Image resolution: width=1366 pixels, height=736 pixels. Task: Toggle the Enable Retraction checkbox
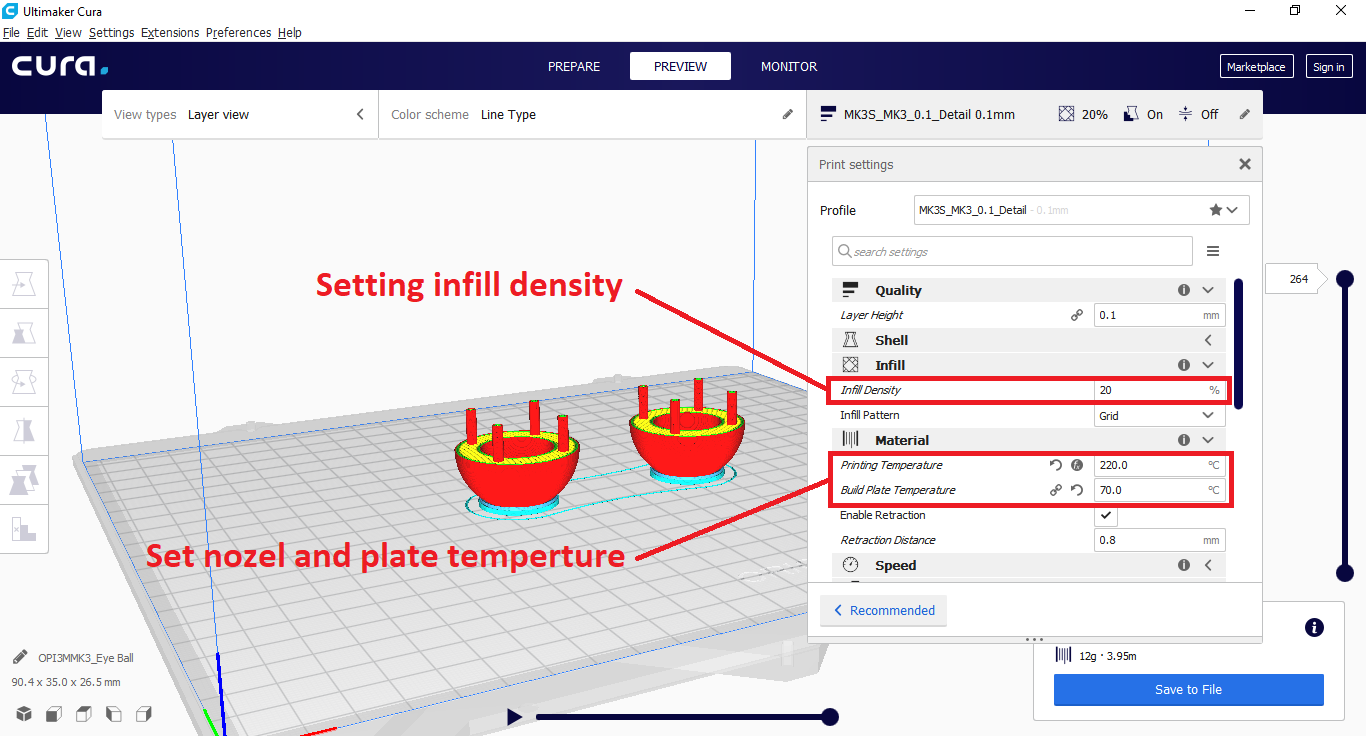(1105, 515)
